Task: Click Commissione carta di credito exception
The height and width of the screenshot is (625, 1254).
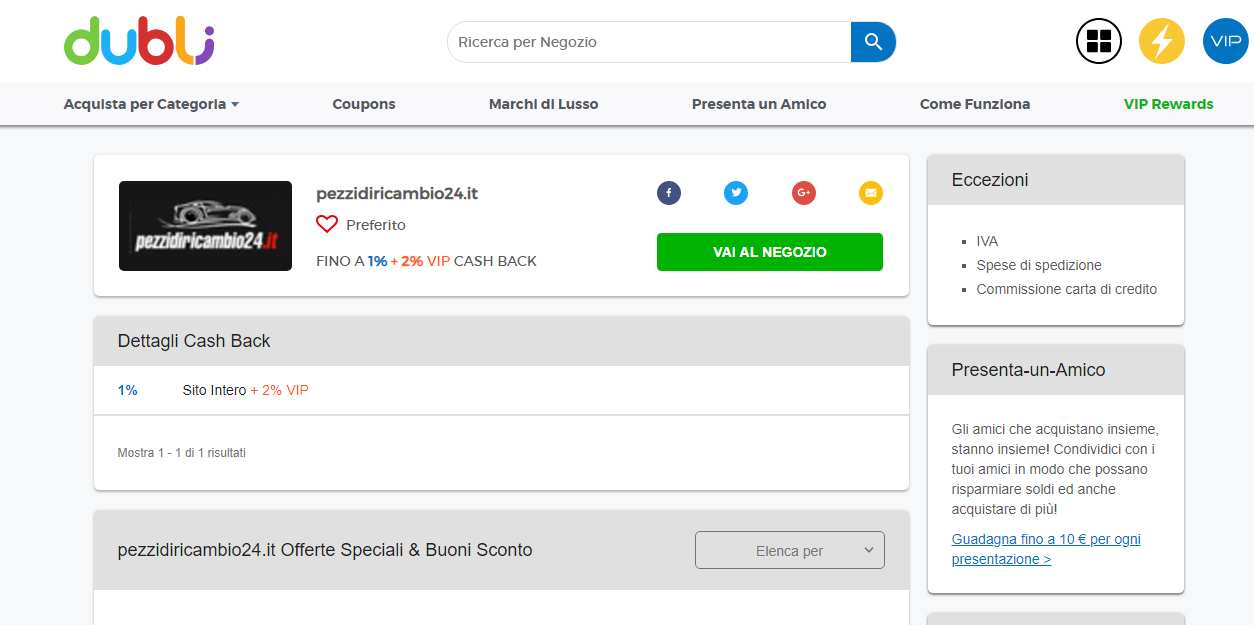Action: click(x=1067, y=289)
